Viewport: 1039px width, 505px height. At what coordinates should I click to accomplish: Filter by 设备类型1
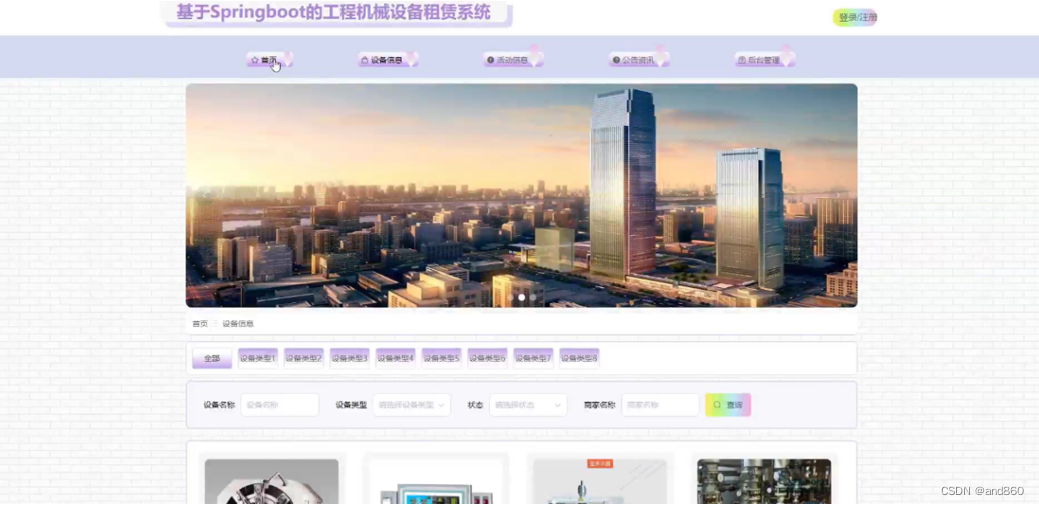pos(258,359)
